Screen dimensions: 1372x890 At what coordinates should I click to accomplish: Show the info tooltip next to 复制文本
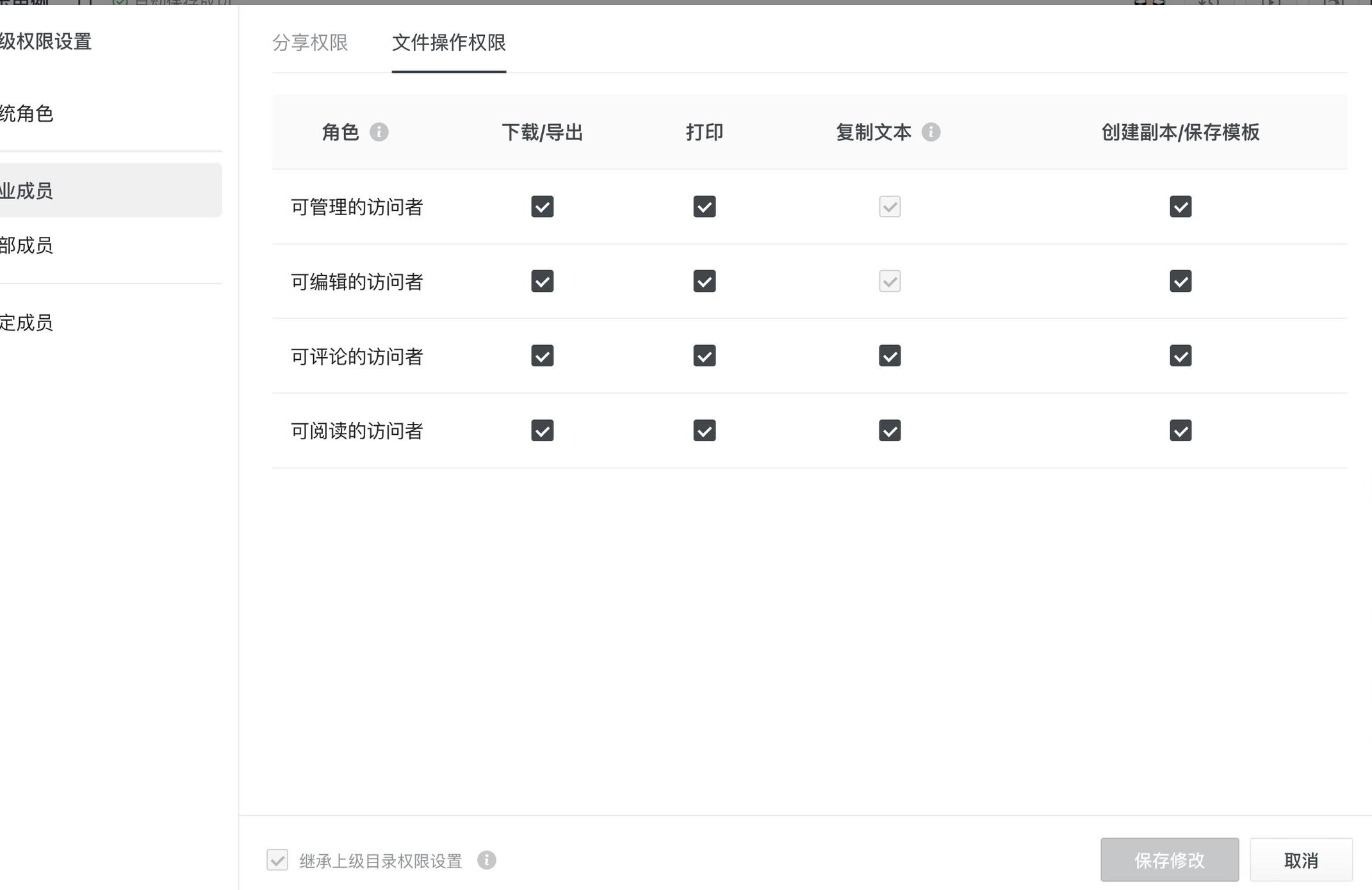(x=931, y=132)
